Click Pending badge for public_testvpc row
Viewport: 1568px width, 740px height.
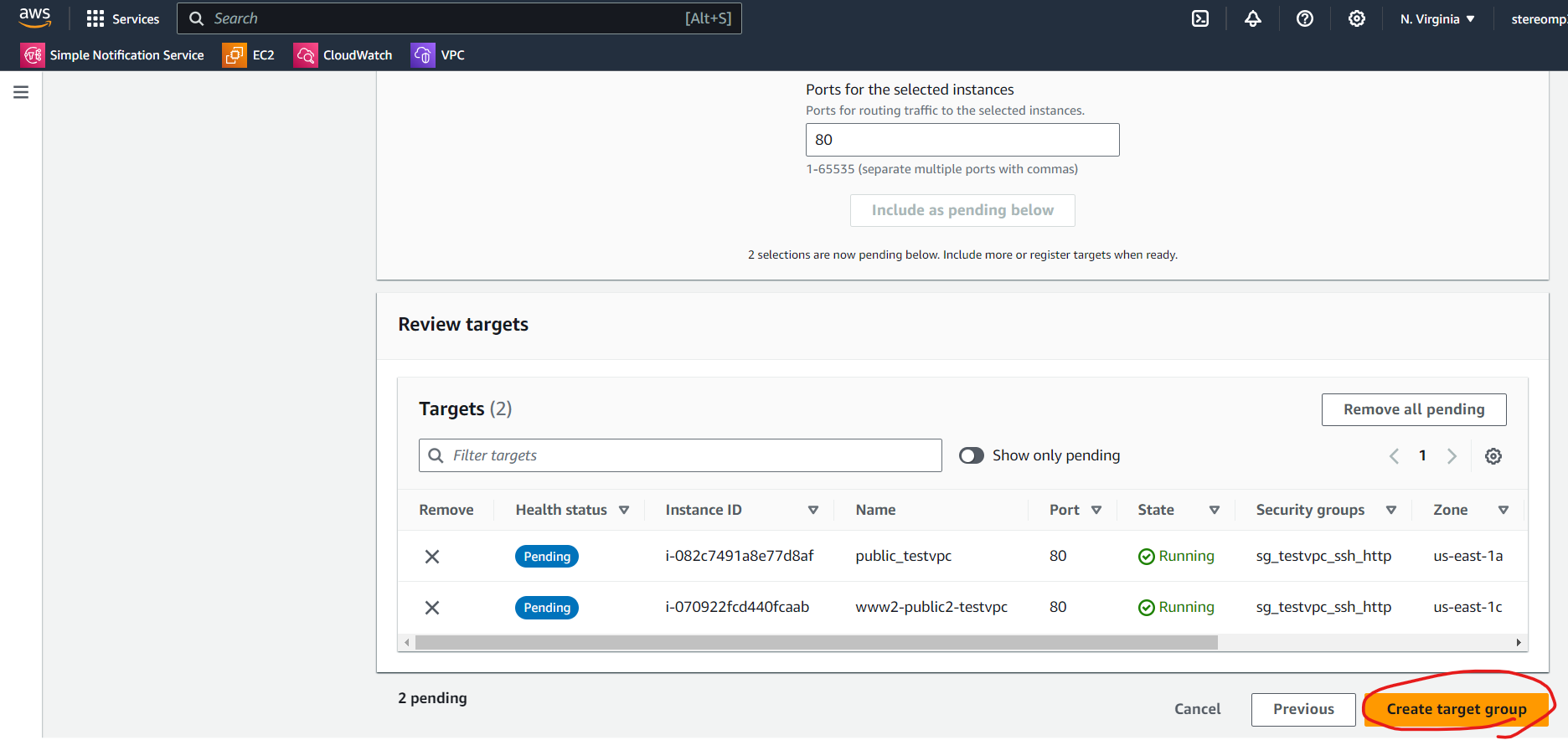(x=547, y=557)
